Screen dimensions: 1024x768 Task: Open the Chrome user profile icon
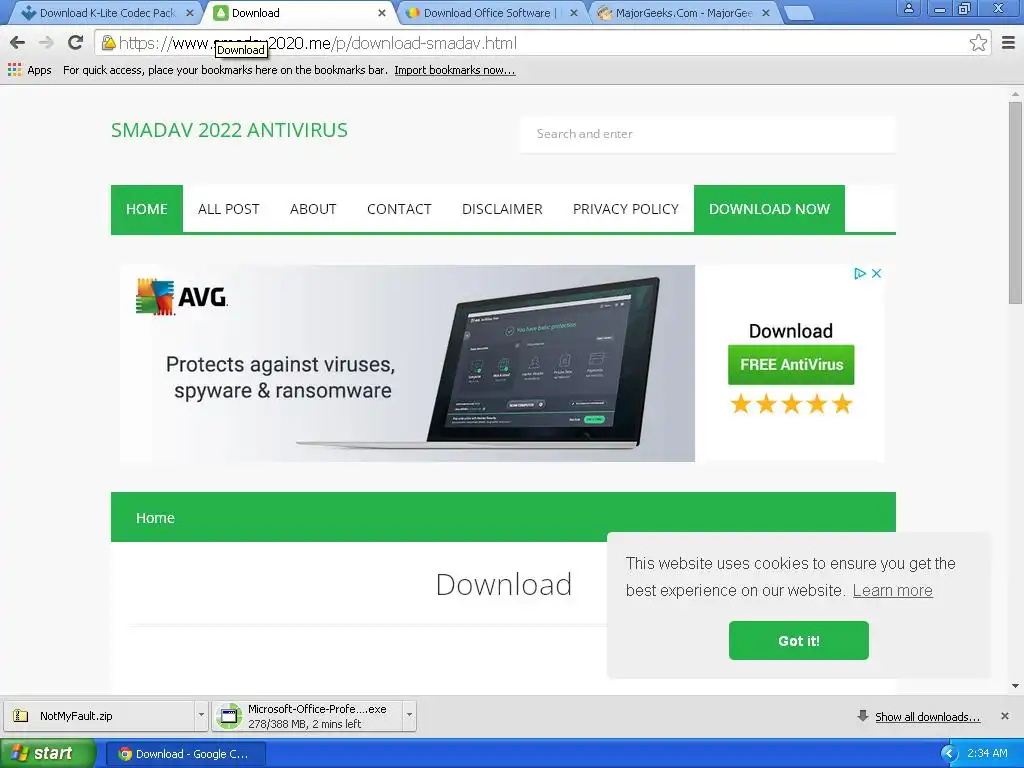pos(908,9)
